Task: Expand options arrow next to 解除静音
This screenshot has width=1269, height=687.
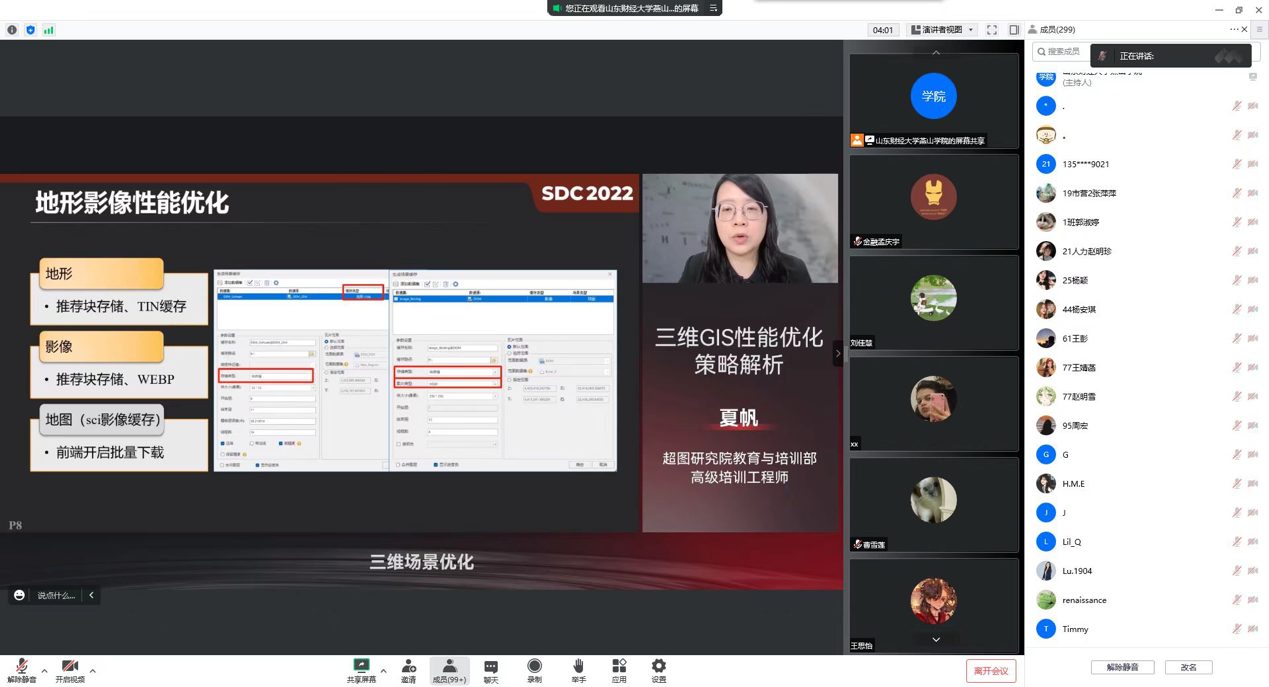Action: [x=44, y=671]
